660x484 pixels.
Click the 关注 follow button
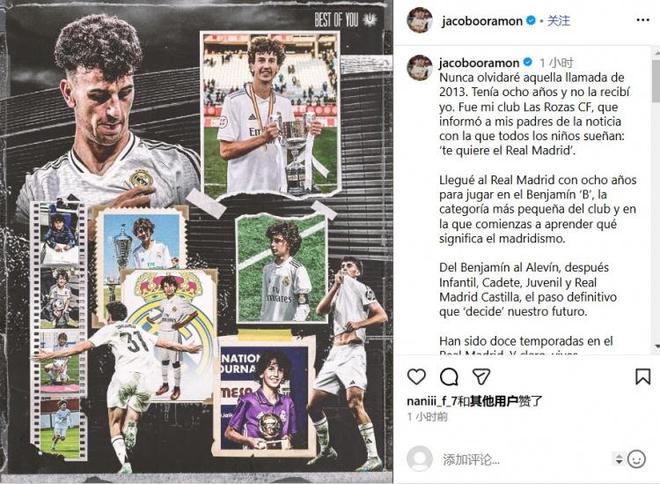coord(559,20)
